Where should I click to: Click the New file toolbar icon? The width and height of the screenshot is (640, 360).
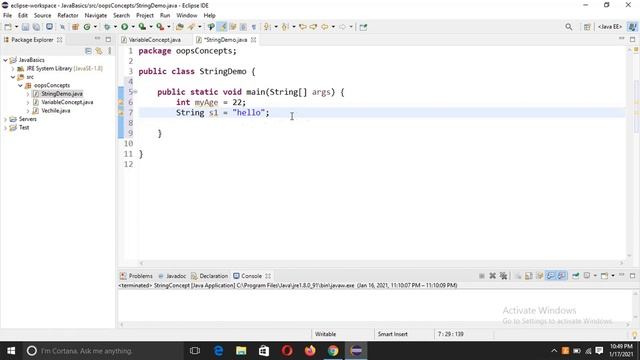[x=8, y=27]
